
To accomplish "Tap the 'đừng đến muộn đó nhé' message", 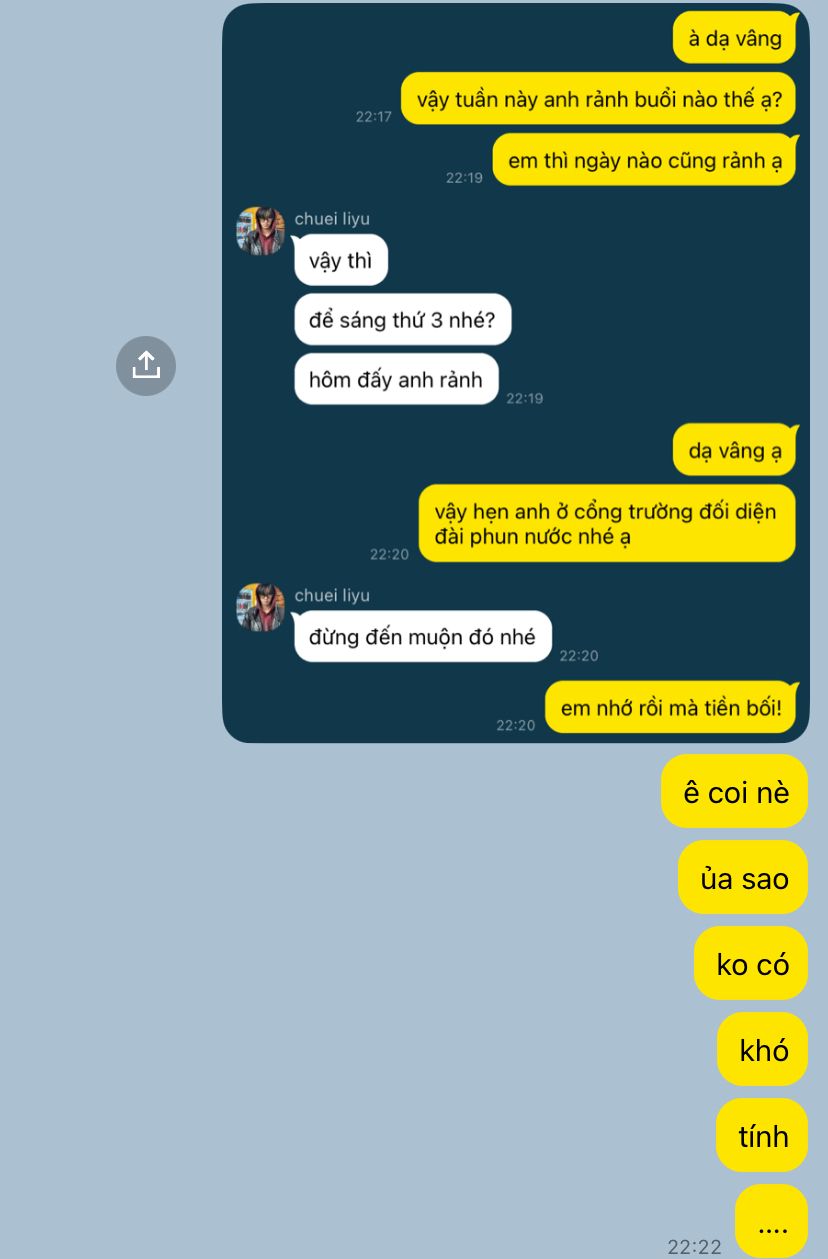I will (x=423, y=636).
